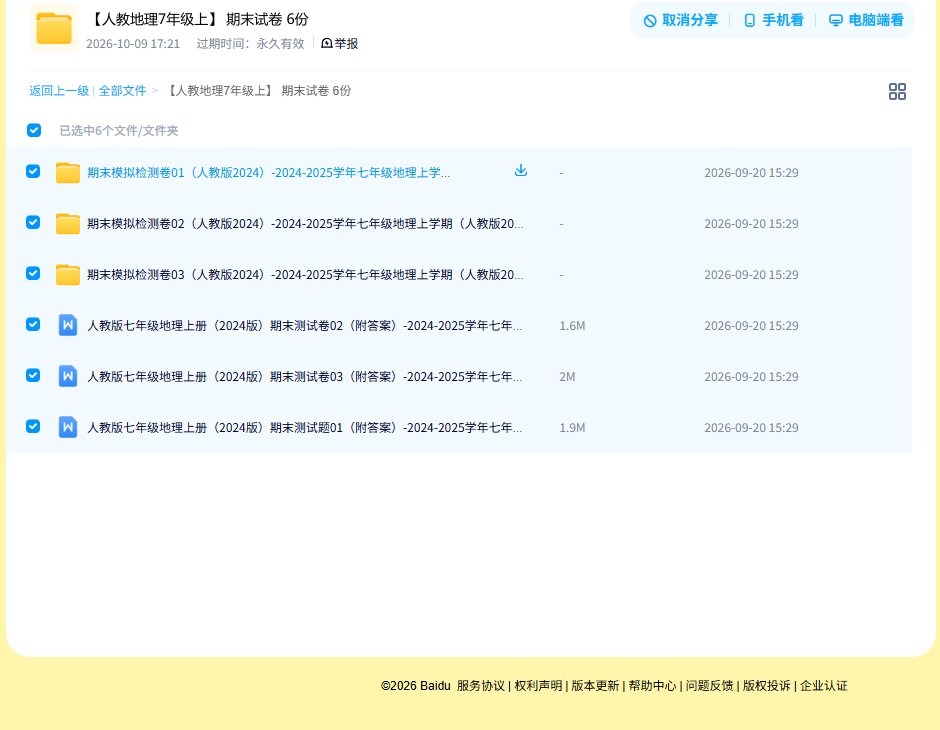Uncheck the 期末测试题01 document checkbox
Viewport: 940px width, 730px height.
pyautogui.click(x=33, y=426)
